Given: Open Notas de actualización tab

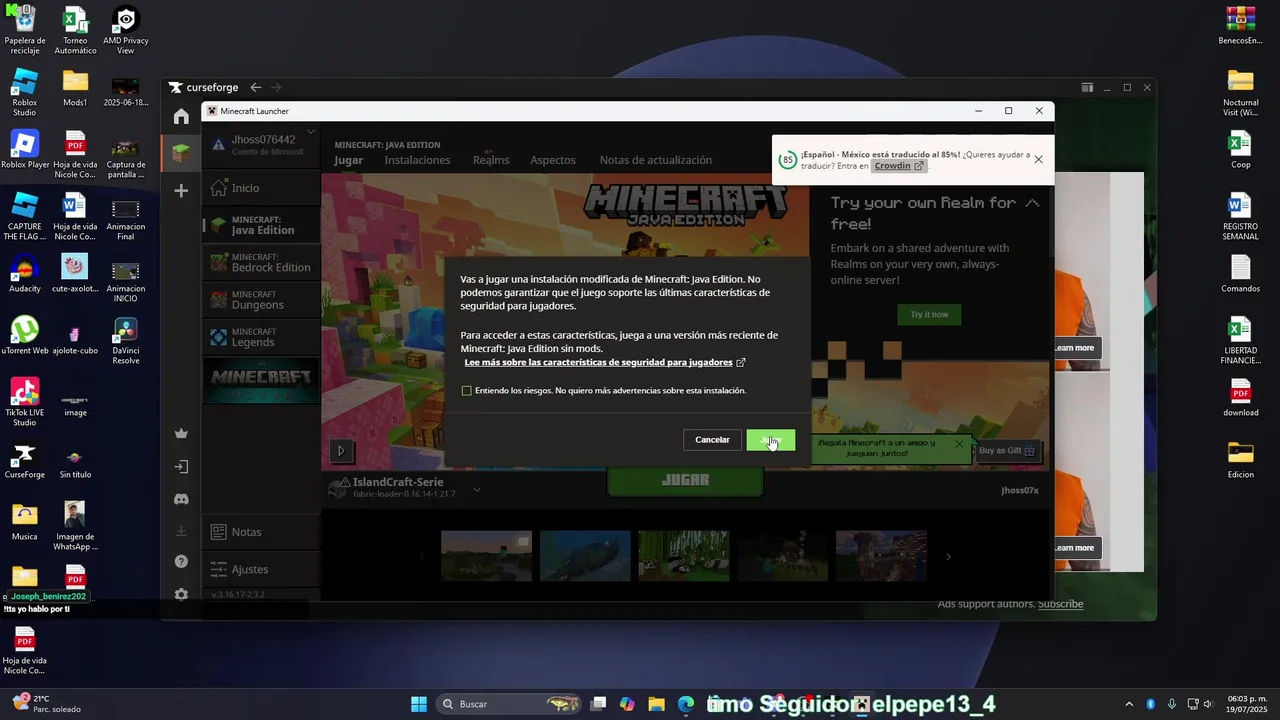Looking at the screenshot, I should pos(656,160).
